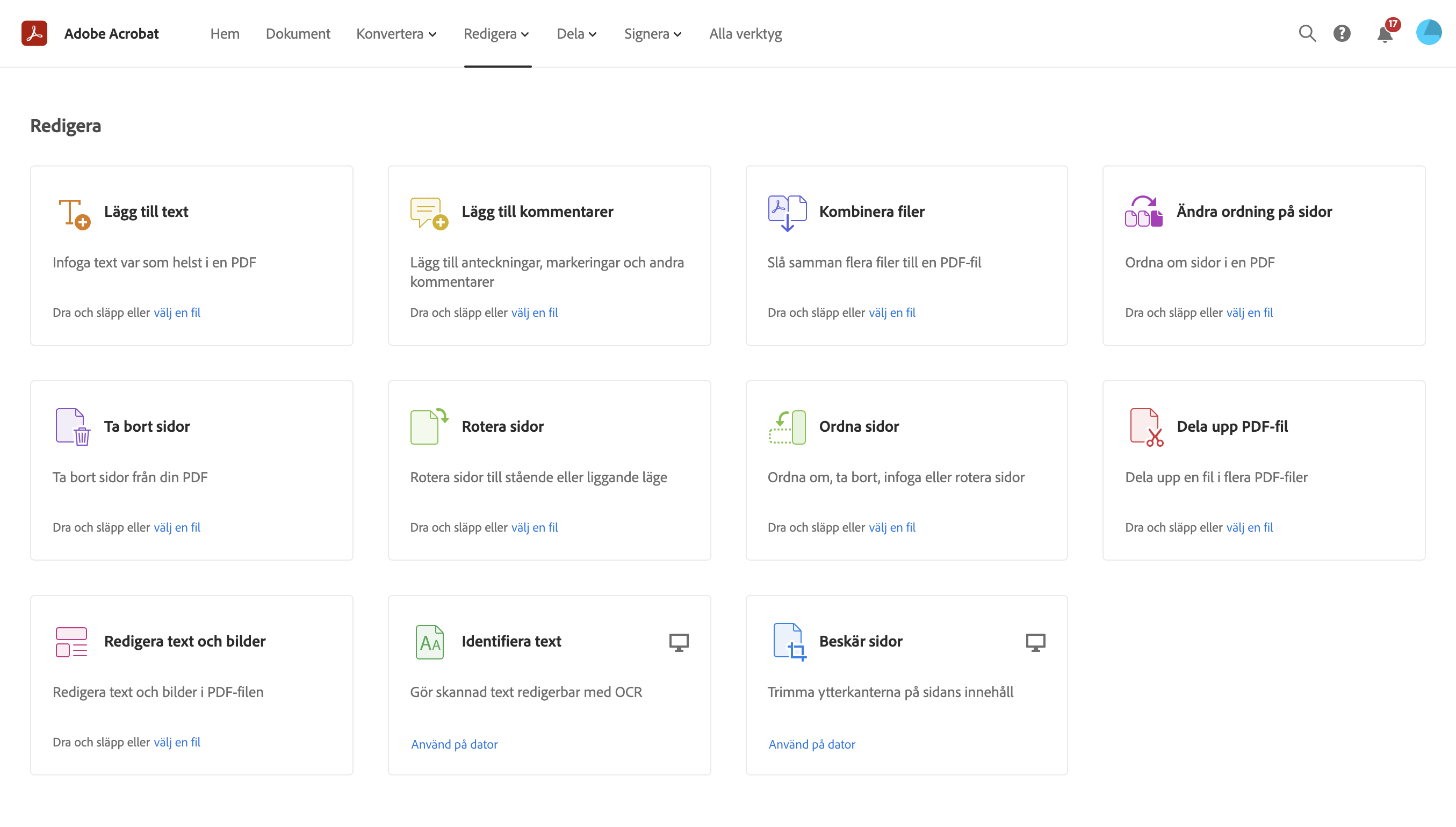Click the Redigera text och bilder icon
Screen dimensions: 1456x827
pos(71,642)
